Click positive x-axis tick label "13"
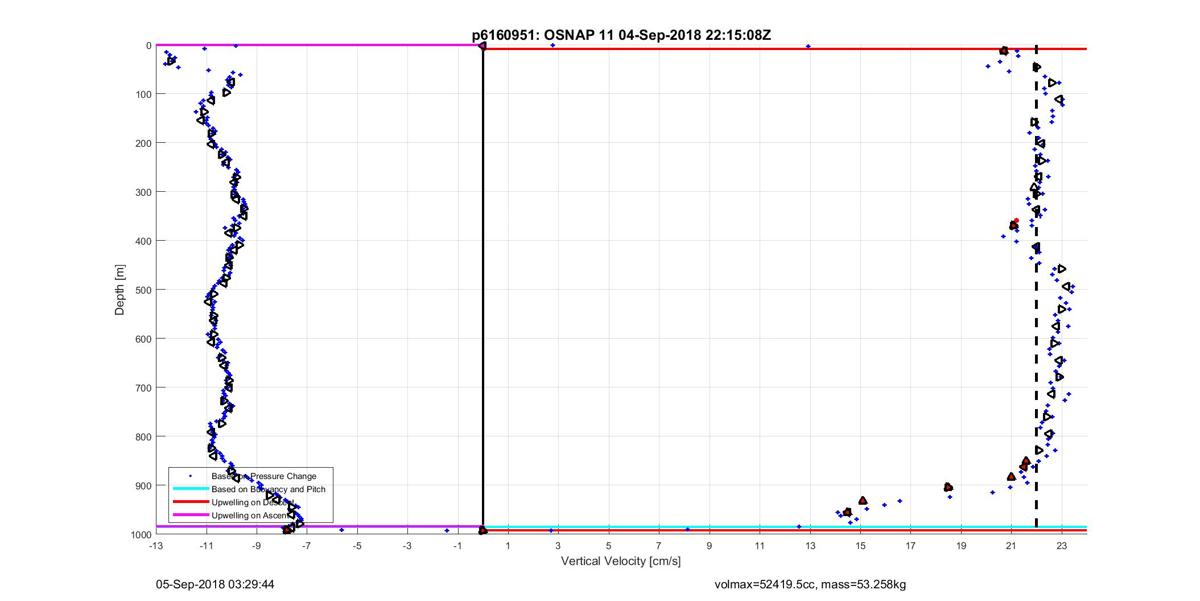The image size is (1200, 601). (810, 546)
